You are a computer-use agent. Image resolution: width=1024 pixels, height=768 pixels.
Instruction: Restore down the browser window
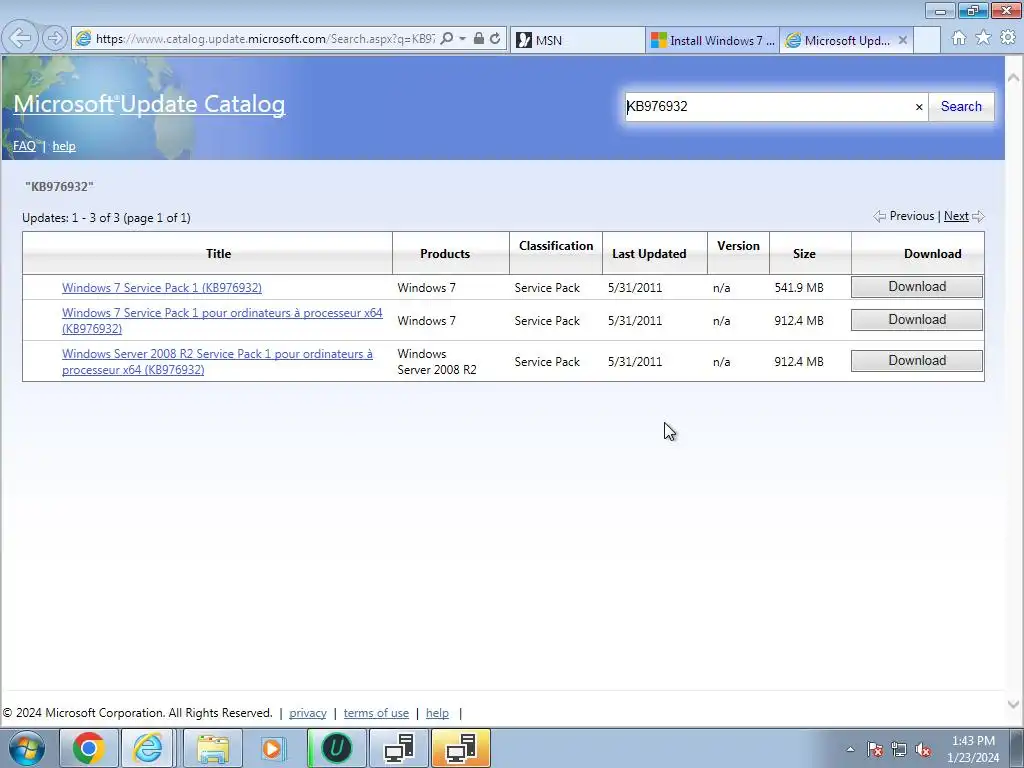tap(973, 10)
